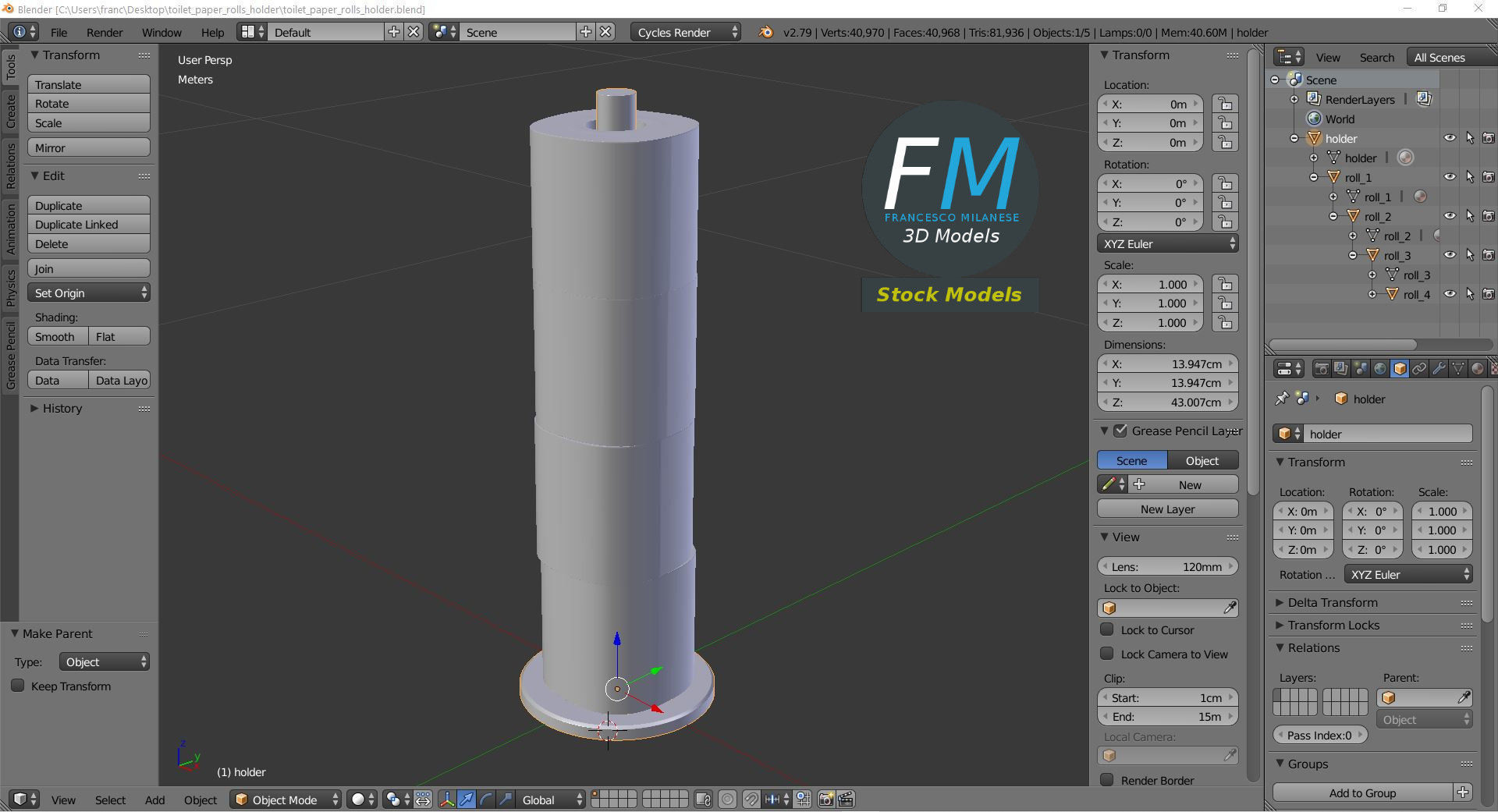Click the Blender logo in the info header
The image size is (1498, 812).
click(766, 32)
